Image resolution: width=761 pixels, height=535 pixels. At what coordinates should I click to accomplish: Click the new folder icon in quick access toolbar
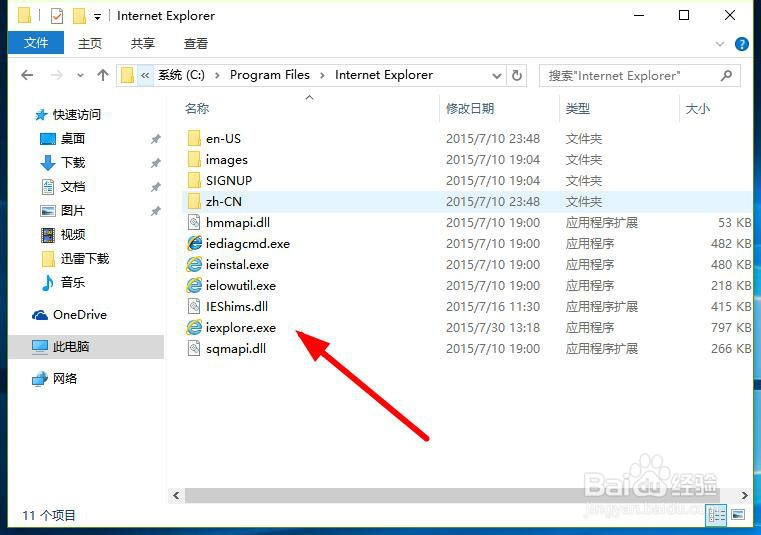pos(79,16)
